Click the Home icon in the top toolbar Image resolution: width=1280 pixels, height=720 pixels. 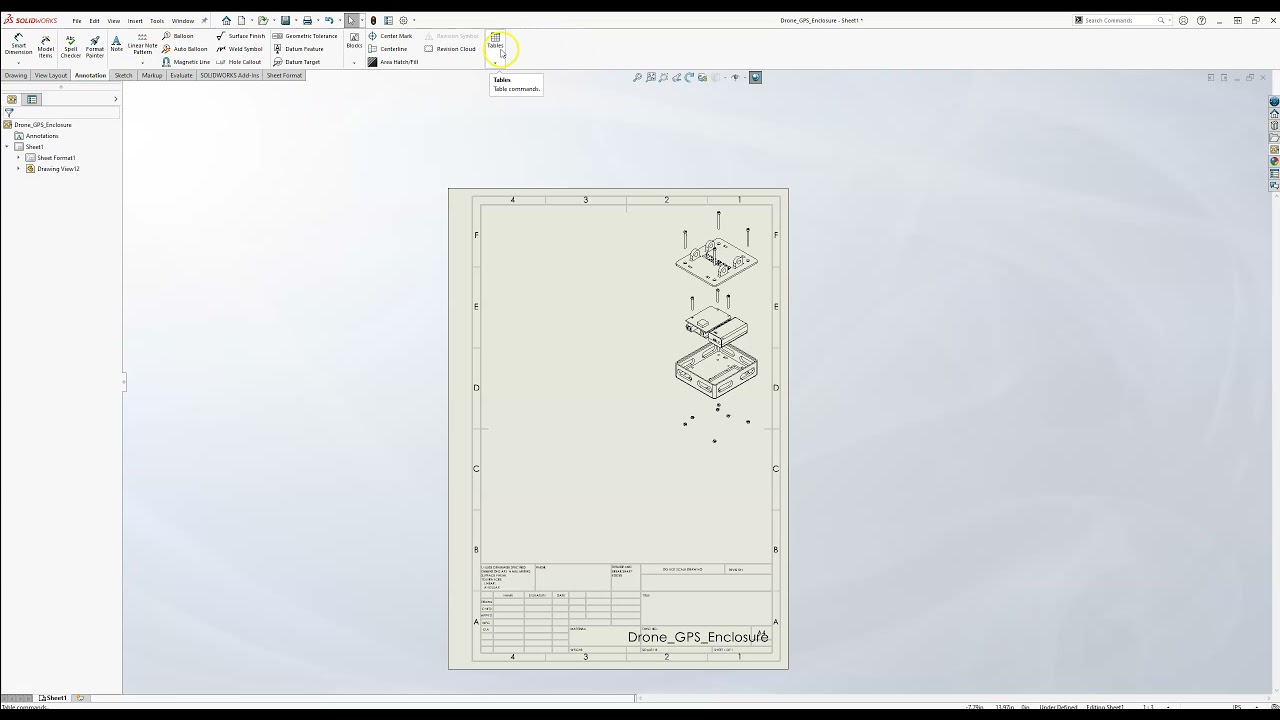[x=226, y=20]
